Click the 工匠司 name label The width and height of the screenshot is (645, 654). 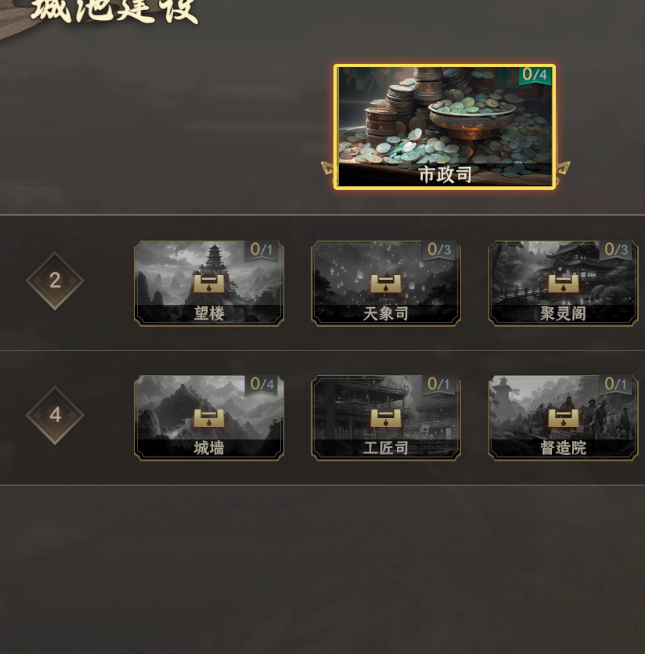click(x=386, y=448)
